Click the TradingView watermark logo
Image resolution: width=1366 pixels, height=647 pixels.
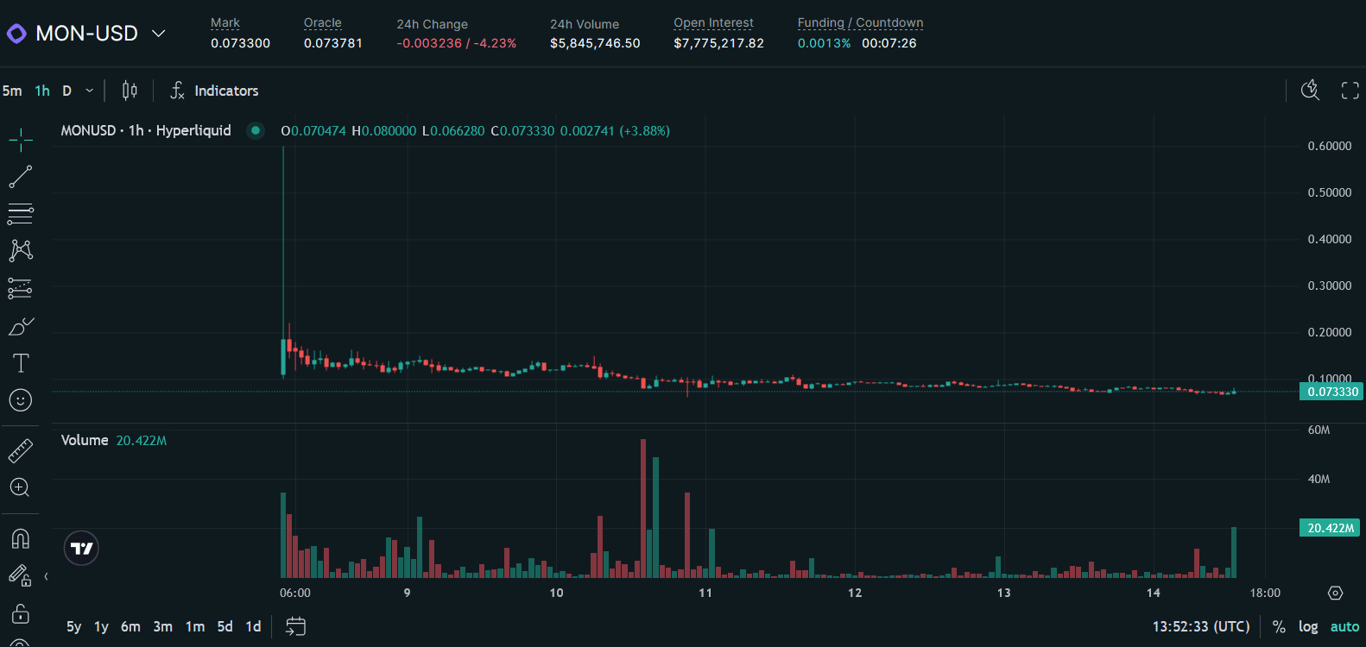[x=80, y=548]
